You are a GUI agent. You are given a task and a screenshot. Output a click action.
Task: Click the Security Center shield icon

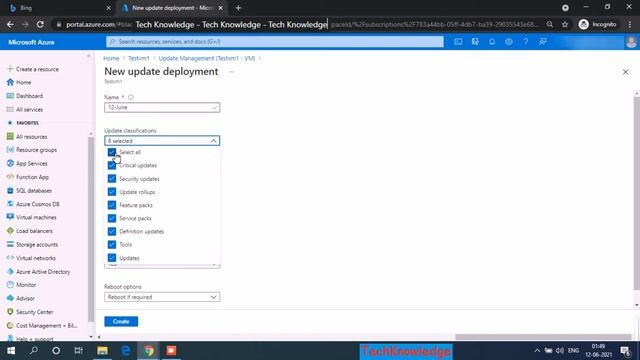coord(10,312)
